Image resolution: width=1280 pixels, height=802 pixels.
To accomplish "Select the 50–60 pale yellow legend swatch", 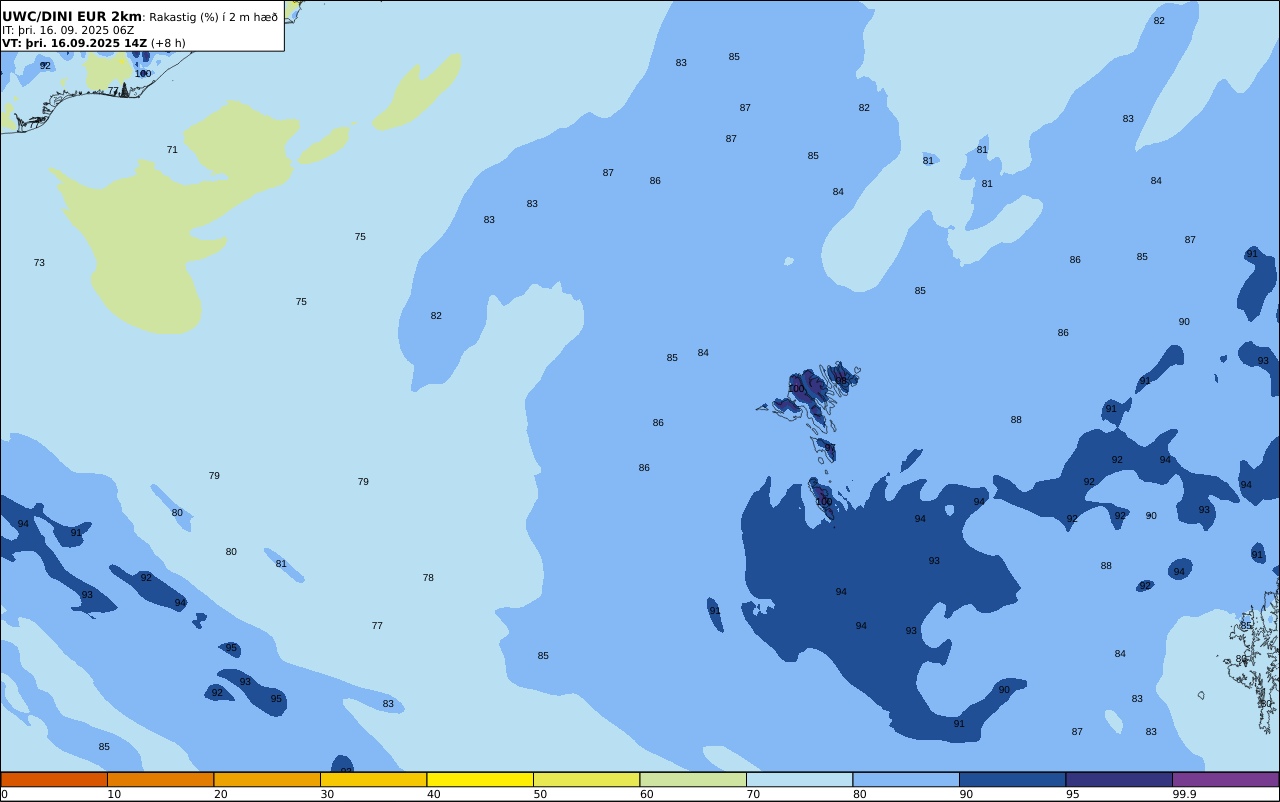I will point(586,779).
